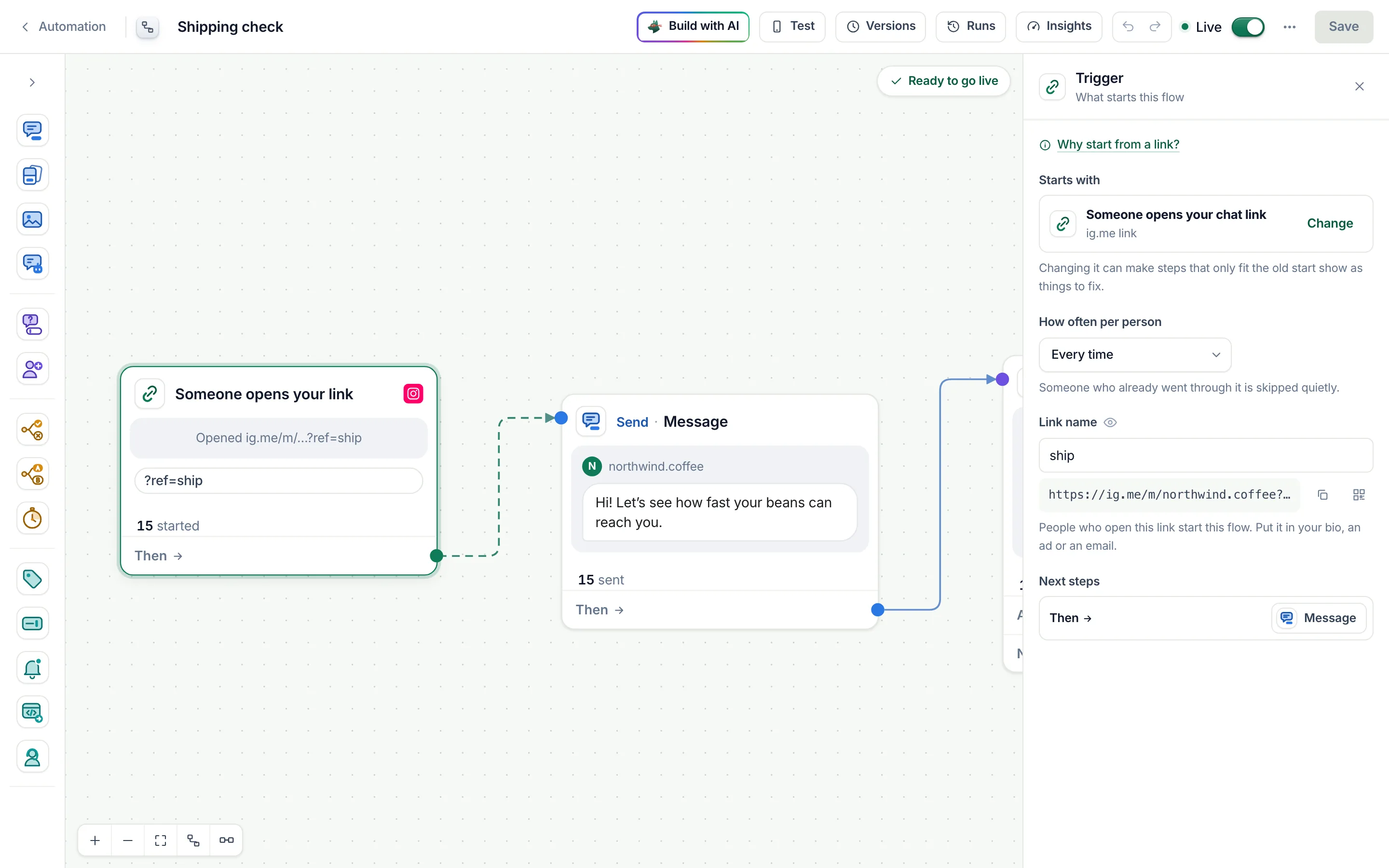Image resolution: width=1389 pixels, height=868 pixels.
Task: Open the Insights view
Action: click(1059, 27)
